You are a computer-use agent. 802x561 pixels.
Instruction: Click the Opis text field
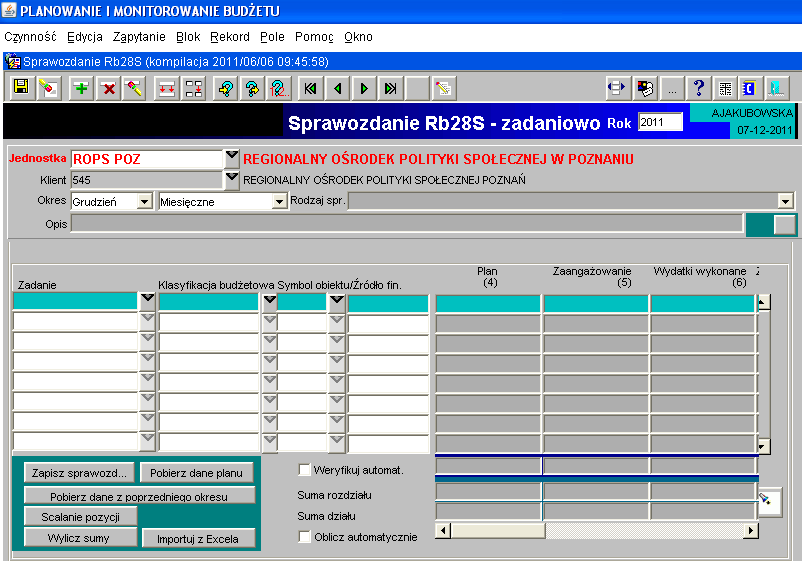pos(407,224)
